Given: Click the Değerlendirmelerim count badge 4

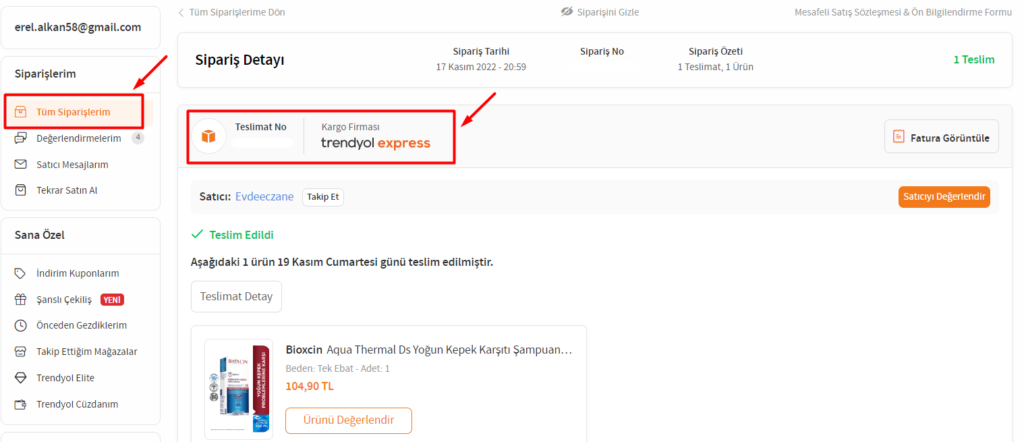Looking at the screenshot, I should pos(138,138).
